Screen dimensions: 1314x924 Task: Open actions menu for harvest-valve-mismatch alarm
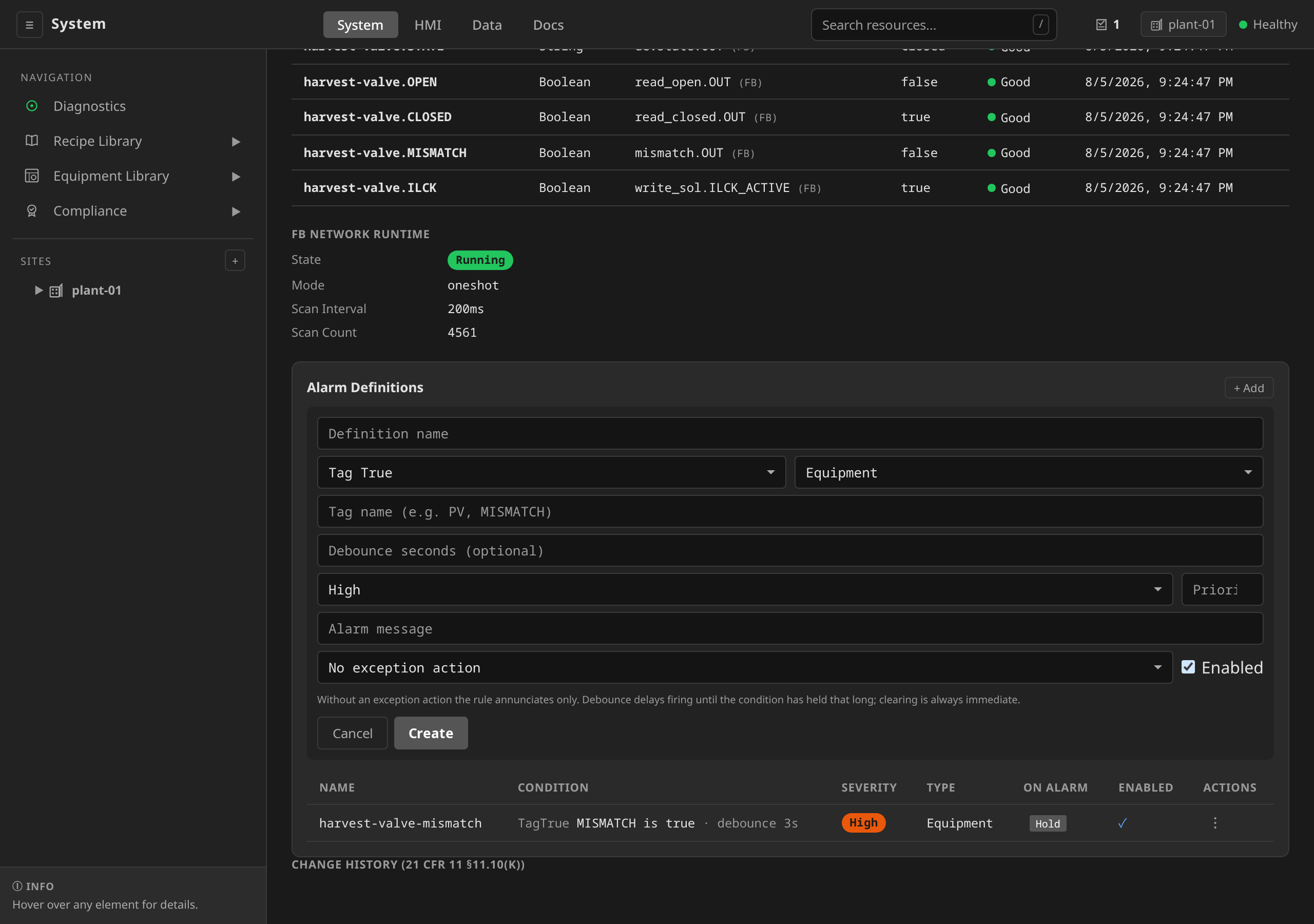(1215, 823)
